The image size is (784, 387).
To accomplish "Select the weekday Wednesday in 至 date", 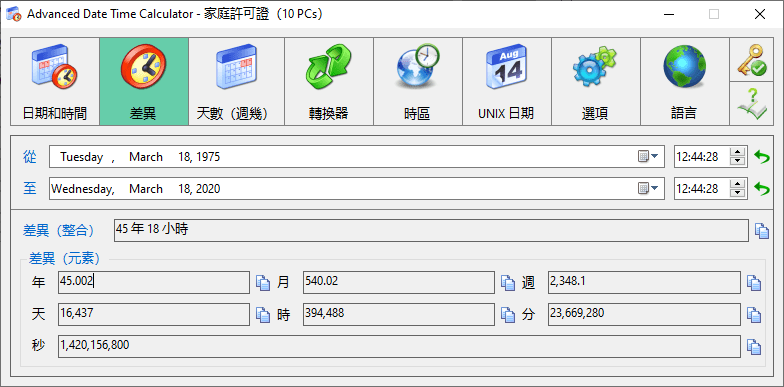I will coord(82,188).
